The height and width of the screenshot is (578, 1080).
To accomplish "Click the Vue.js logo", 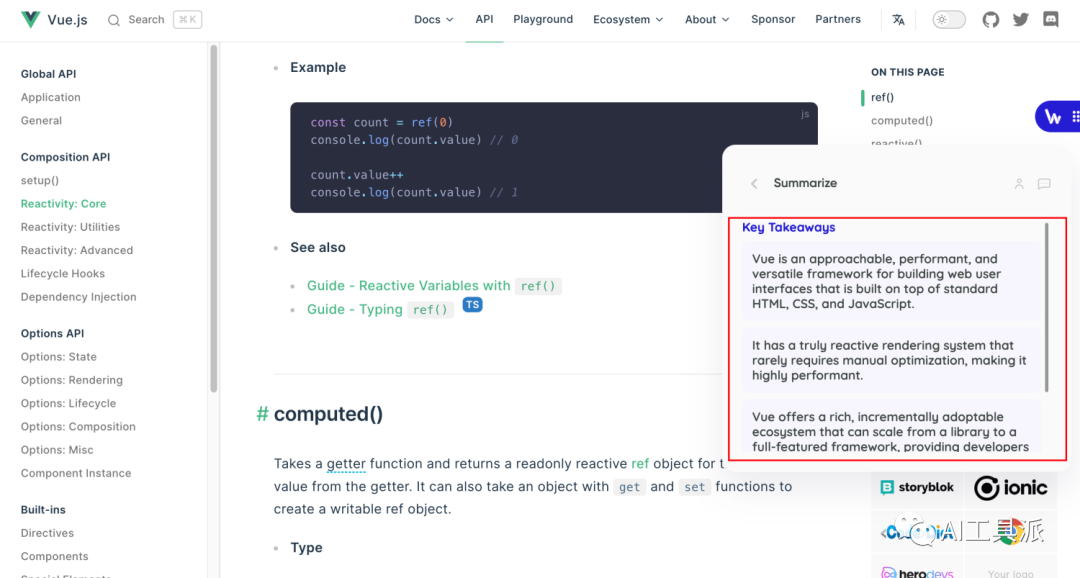I will pyautogui.click(x=31, y=20).
